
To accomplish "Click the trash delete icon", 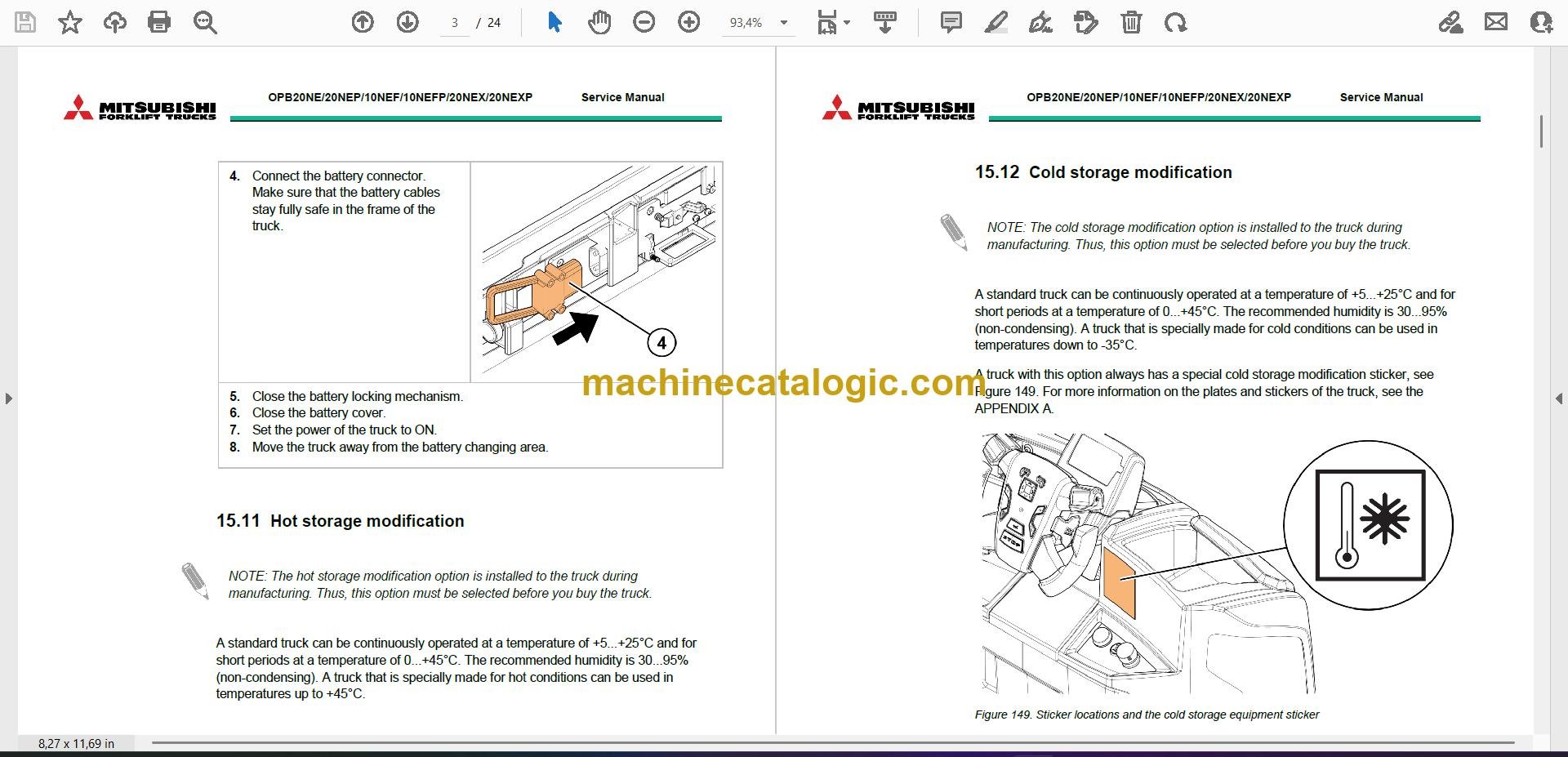I will click(x=1131, y=22).
